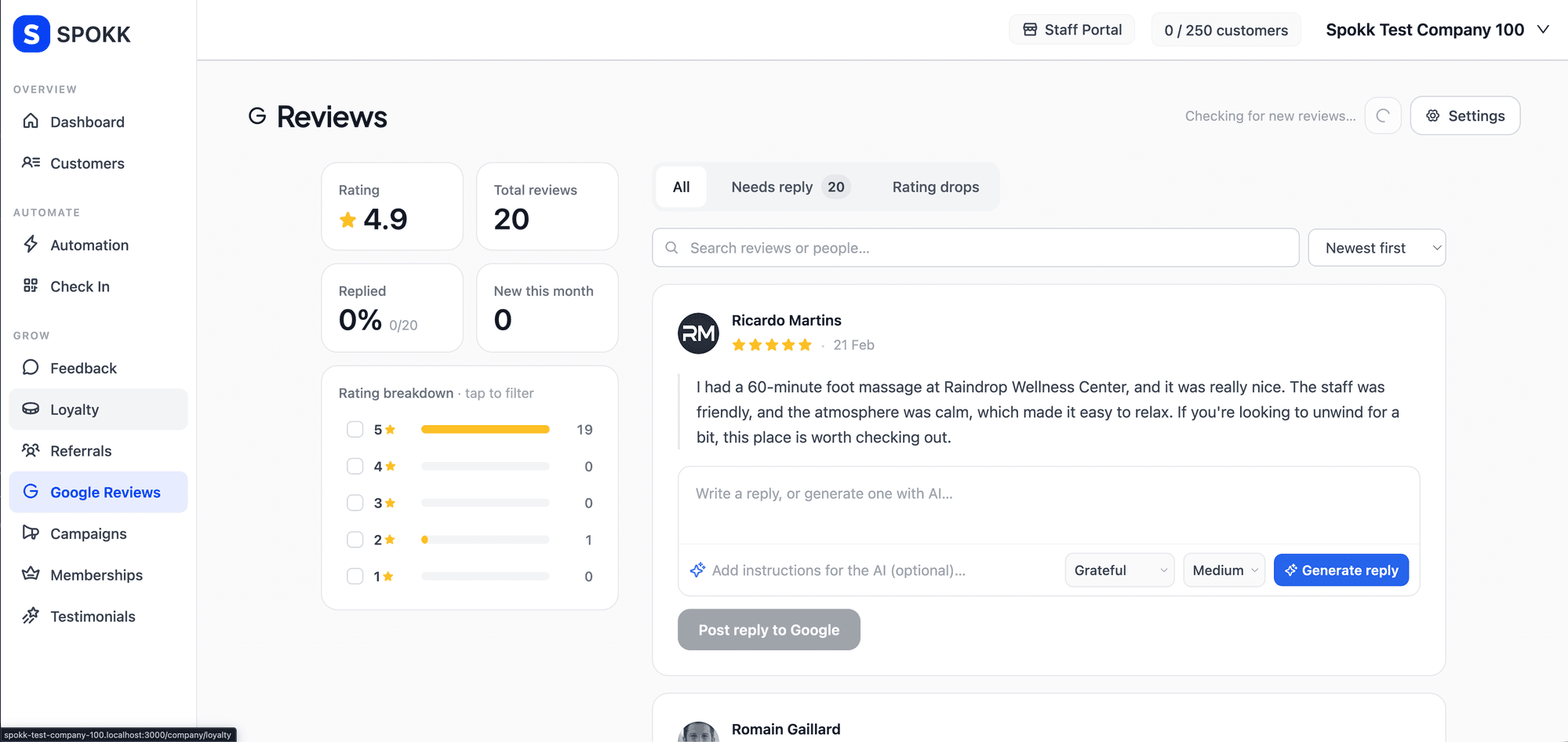1568x742 pixels.
Task: Click the AI sparkle icon beside instructions field
Action: point(697,570)
